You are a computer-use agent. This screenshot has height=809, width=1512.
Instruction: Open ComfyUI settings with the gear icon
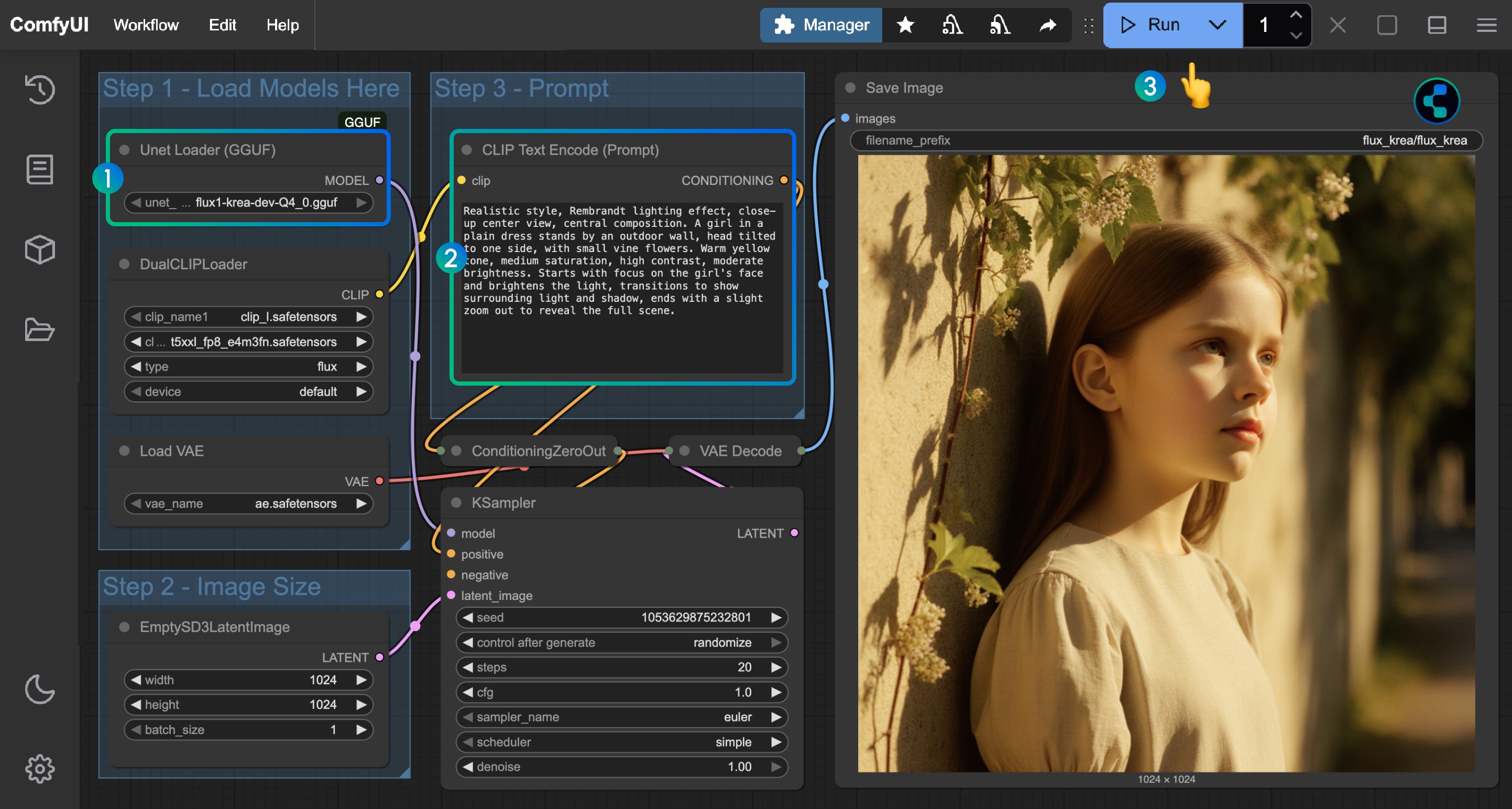click(x=39, y=769)
